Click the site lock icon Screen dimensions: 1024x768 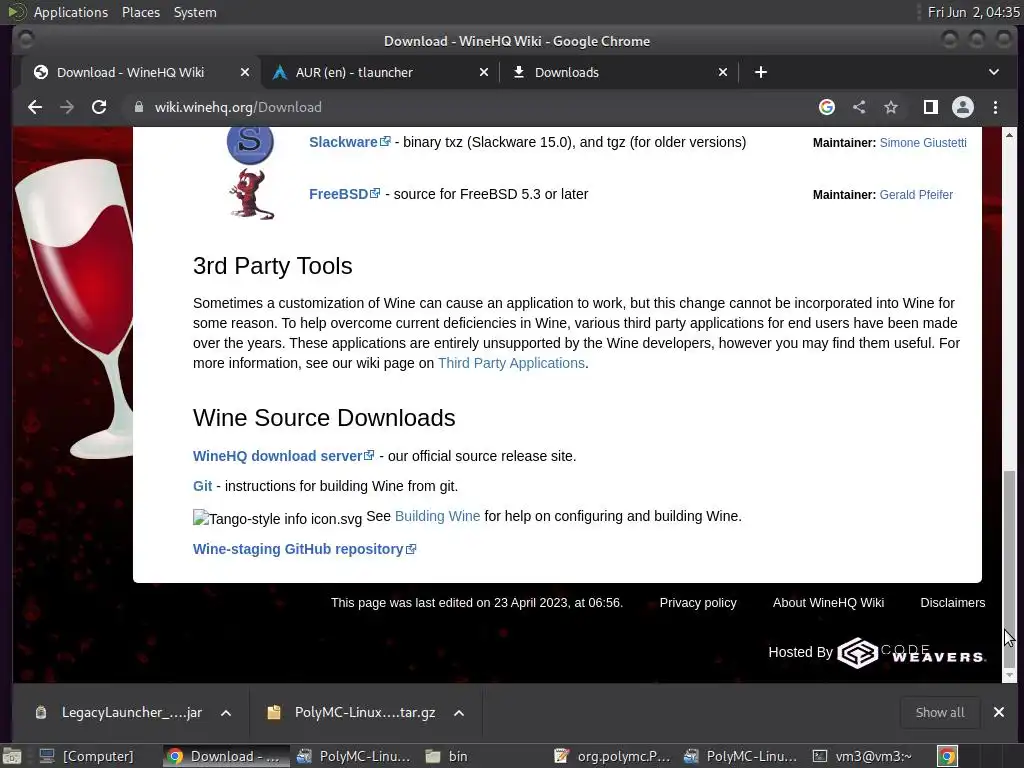pyautogui.click(x=138, y=107)
